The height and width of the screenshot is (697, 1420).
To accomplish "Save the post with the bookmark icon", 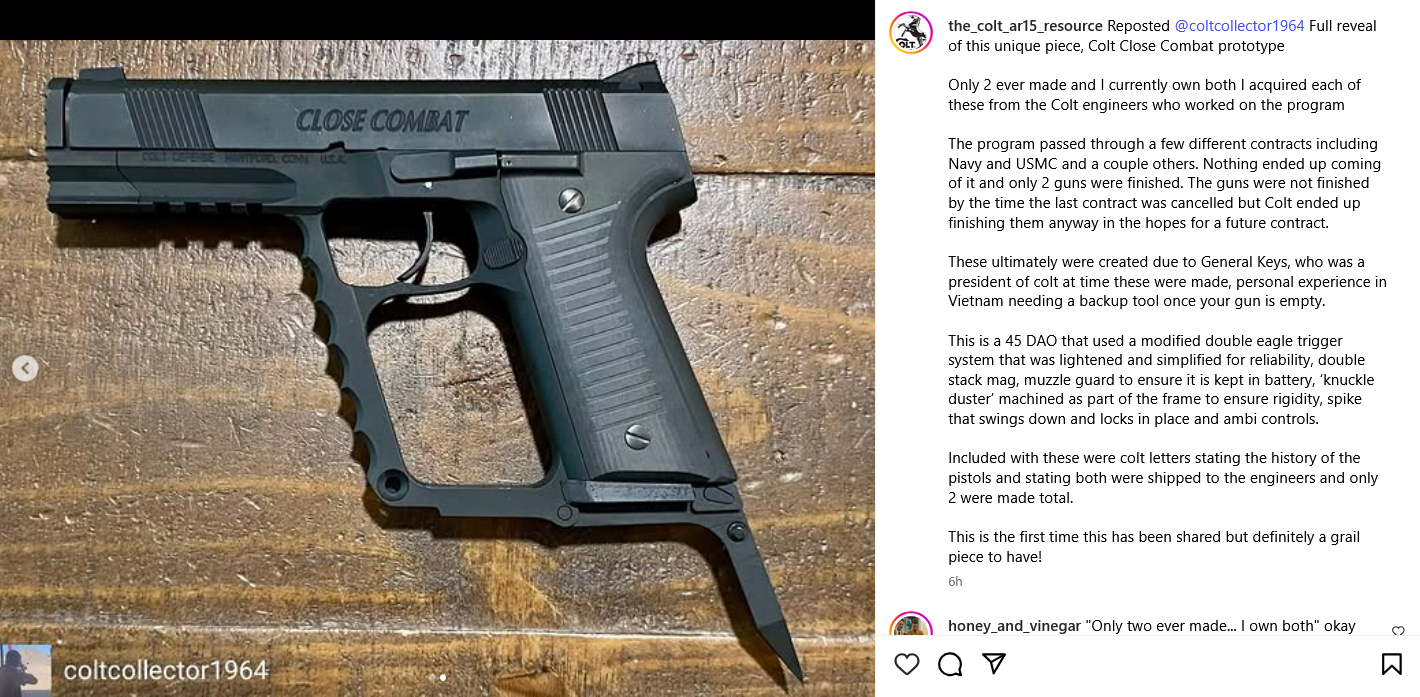I will [x=1391, y=664].
